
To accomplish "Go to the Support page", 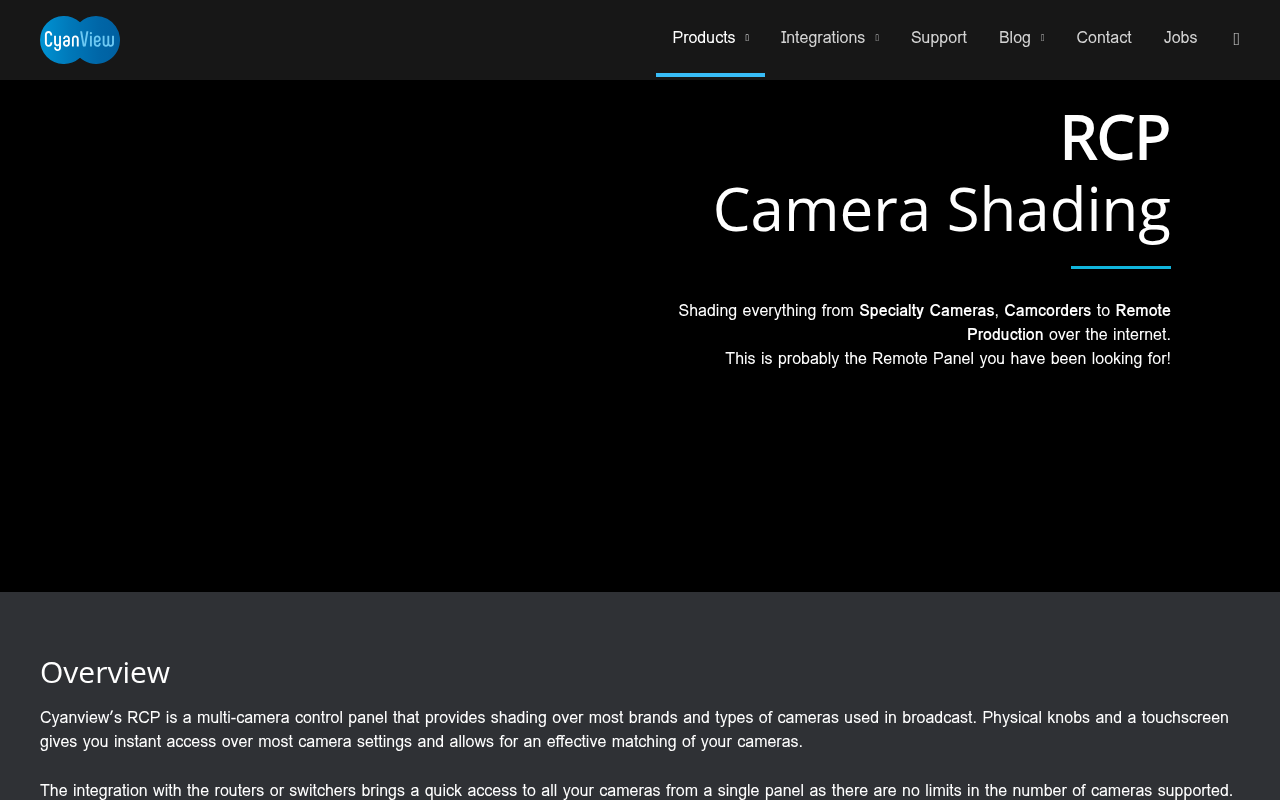I will [x=939, y=38].
